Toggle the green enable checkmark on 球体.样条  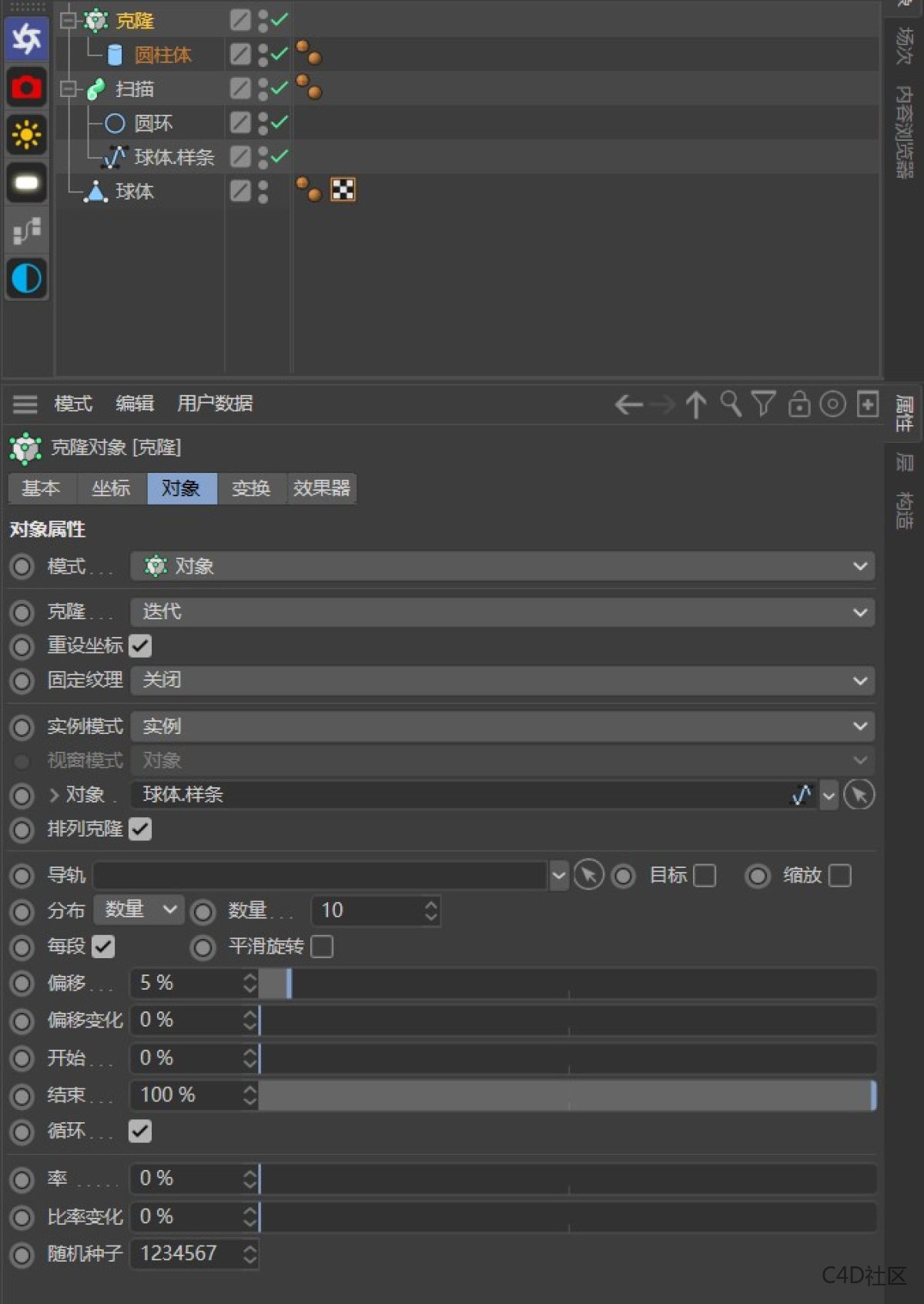coord(280,156)
